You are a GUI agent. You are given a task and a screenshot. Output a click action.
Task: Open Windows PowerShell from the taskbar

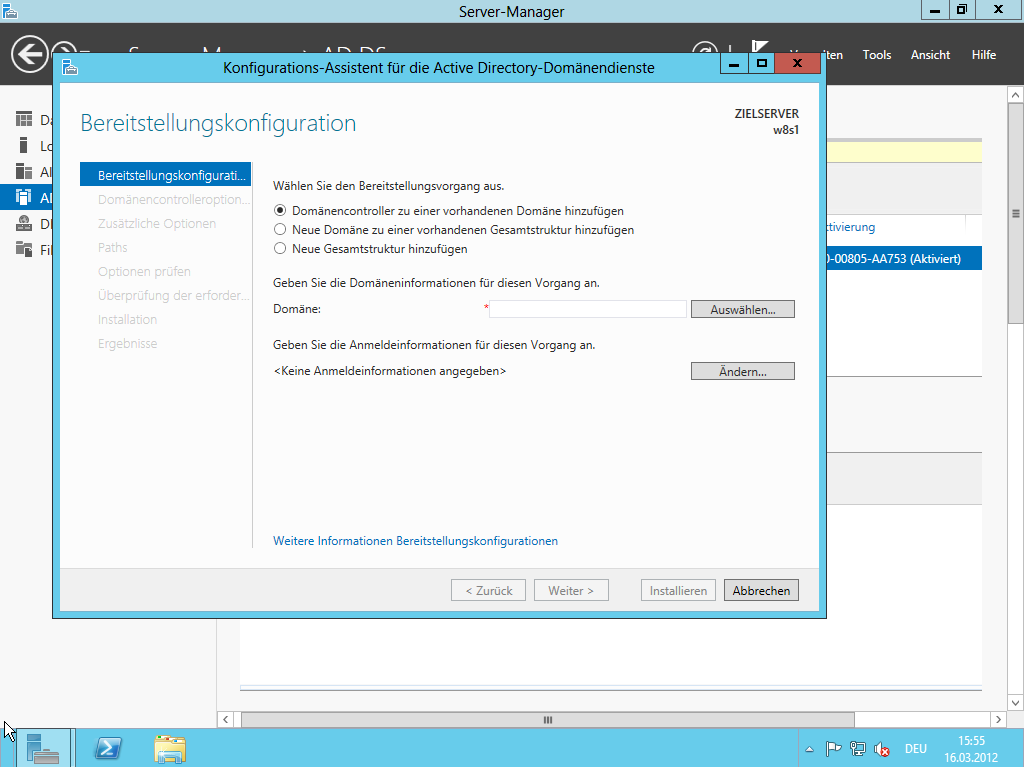[108, 748]
